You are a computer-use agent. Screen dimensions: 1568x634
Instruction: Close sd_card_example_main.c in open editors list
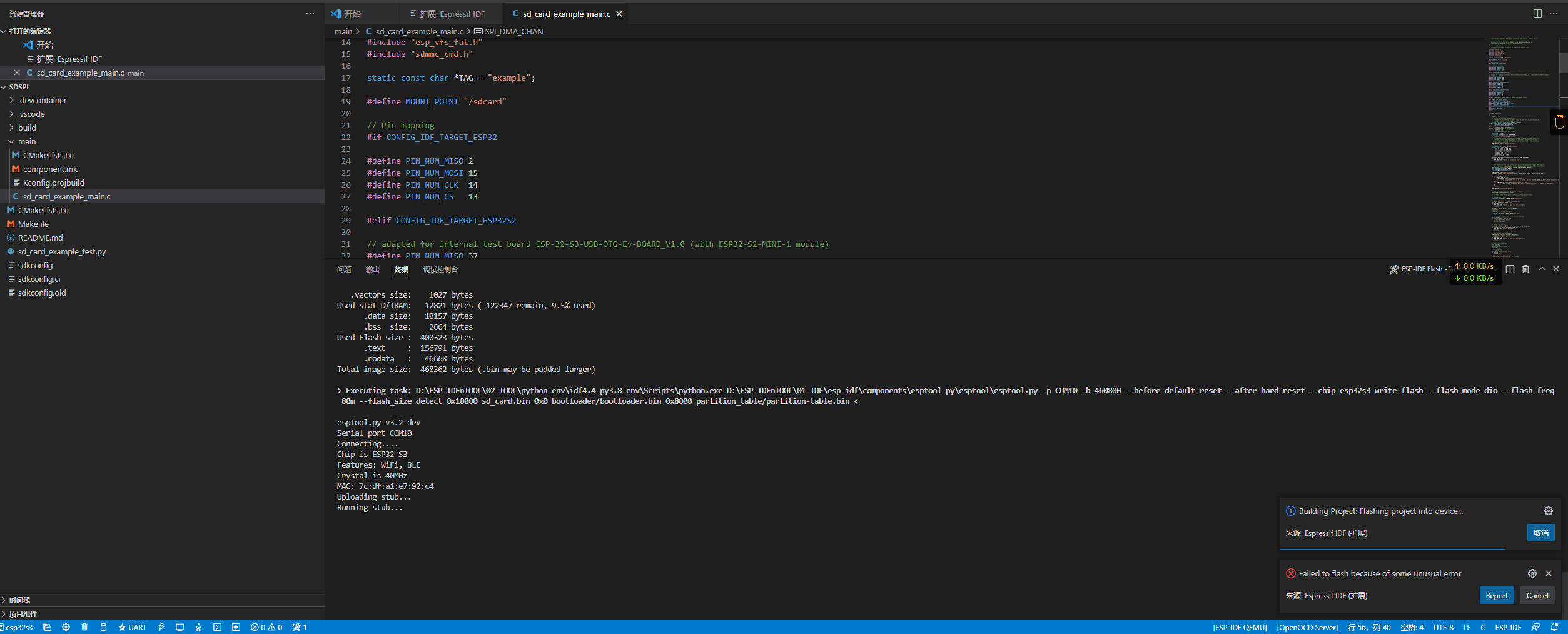click(x=17, y=73)
